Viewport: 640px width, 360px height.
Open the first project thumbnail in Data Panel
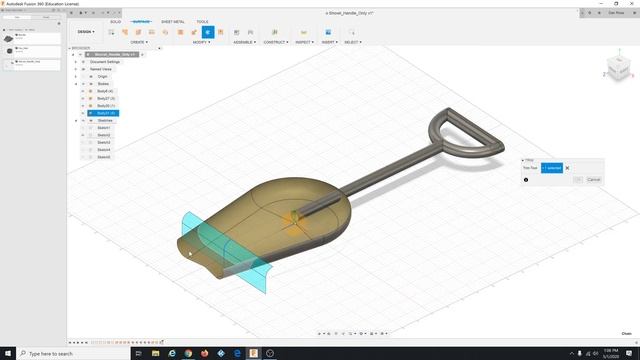pos(9,38)
